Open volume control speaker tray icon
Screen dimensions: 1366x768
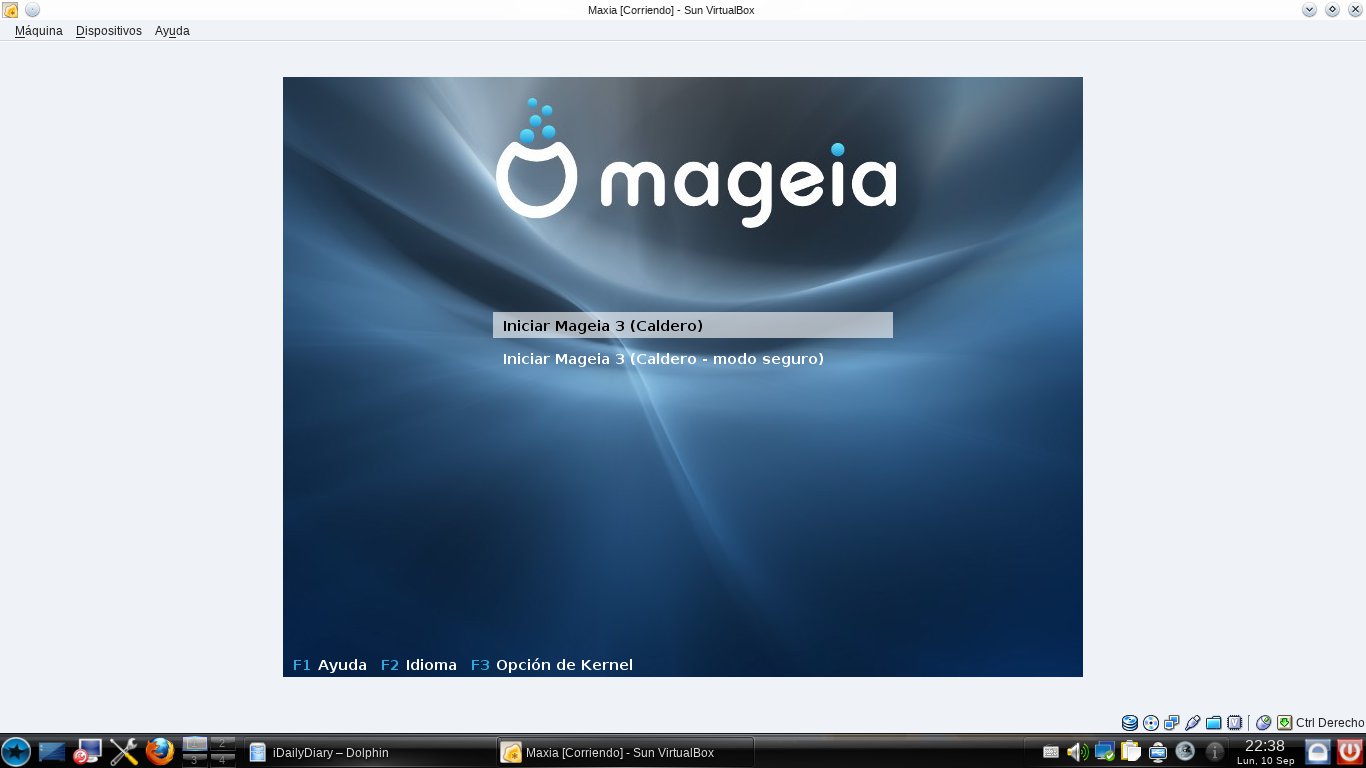1077,752
